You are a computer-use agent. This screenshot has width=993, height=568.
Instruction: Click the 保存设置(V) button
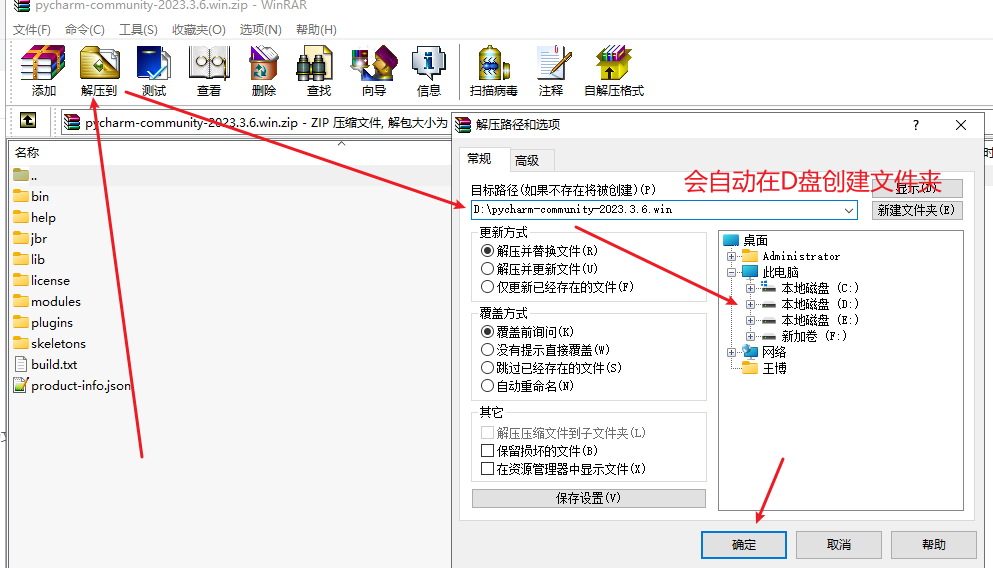tap(588, 498)
